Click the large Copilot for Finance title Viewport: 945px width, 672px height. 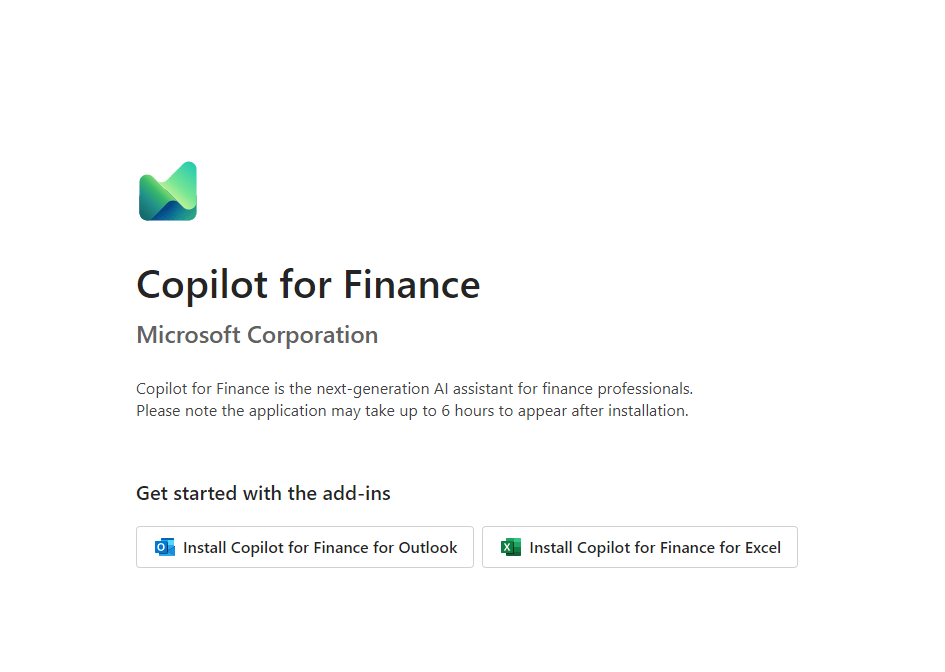point(308,285)
